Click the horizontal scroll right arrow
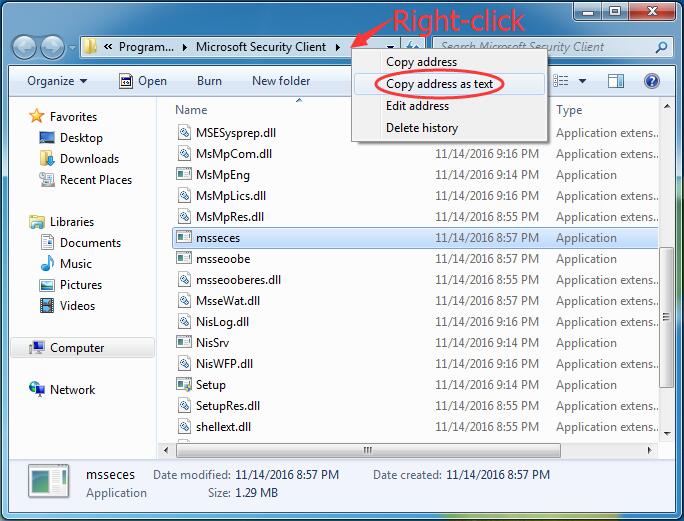The height and width of the screenshot is (521, 684). coord(649,450)
